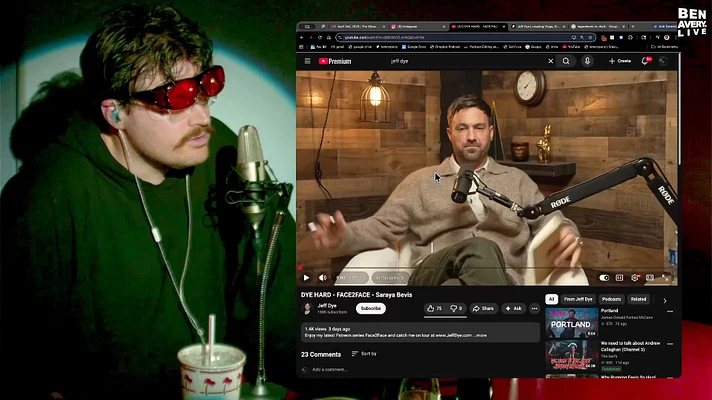This screenshot has width=712, height=400.
Task: Go to YouTube Premium home logo
Action: (335, 61)
